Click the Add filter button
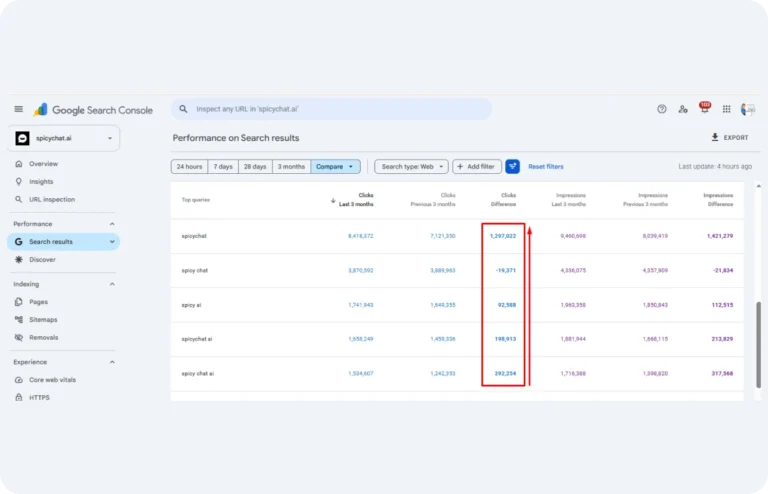This screenshot has height=494, width=768. coord(477,166)
